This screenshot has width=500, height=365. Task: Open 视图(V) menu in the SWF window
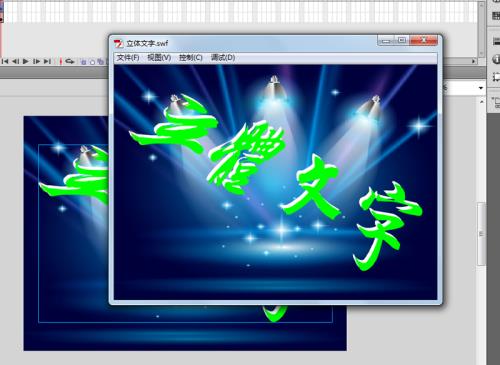(x=159, y=58)
